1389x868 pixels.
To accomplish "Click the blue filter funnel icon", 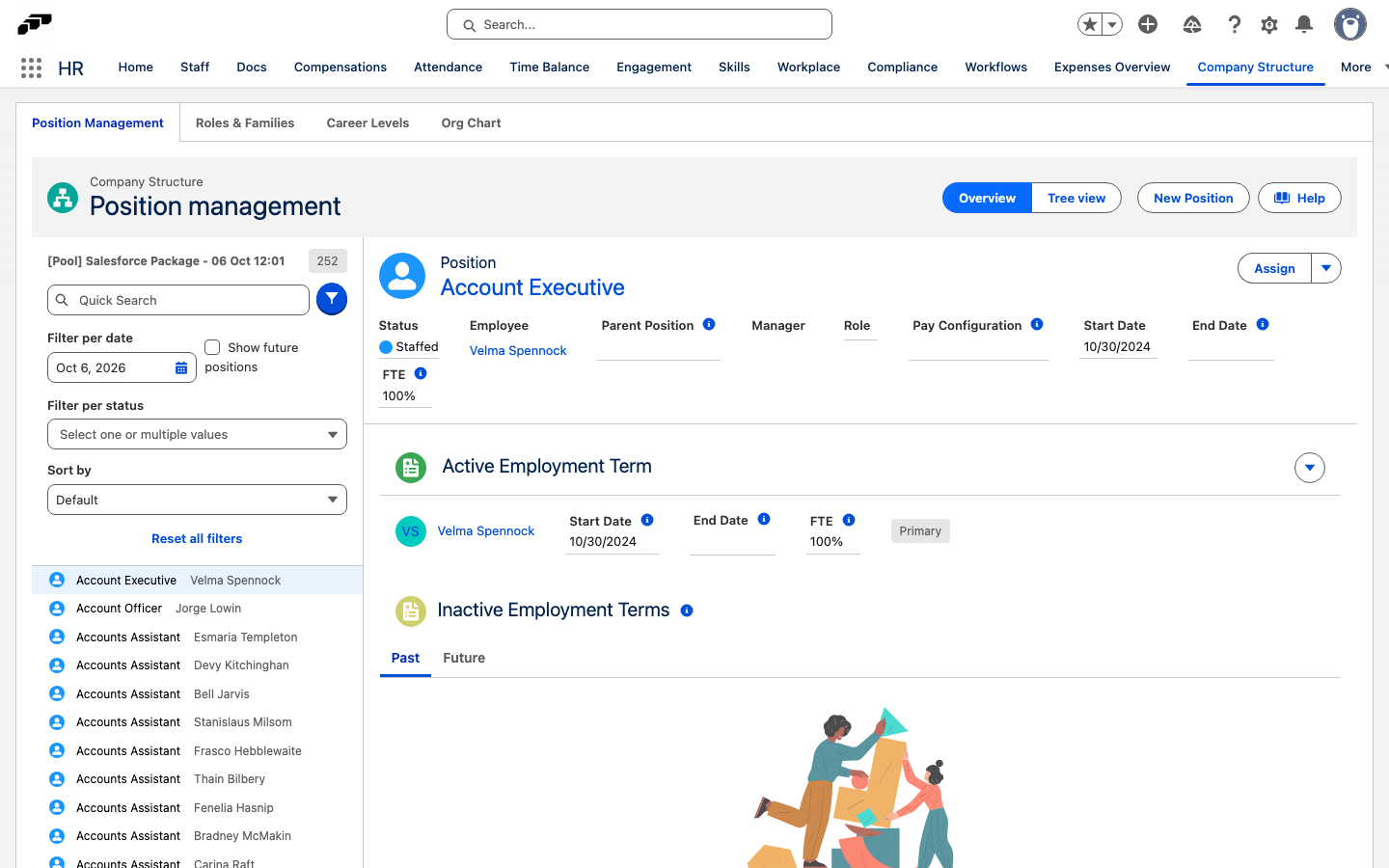I will click(x=332, y=299).
